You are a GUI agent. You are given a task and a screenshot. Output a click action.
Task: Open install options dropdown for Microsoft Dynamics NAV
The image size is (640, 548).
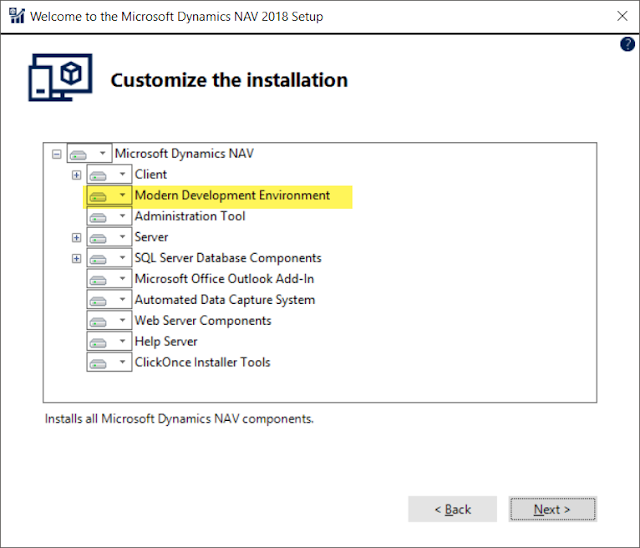coord(102,153)
